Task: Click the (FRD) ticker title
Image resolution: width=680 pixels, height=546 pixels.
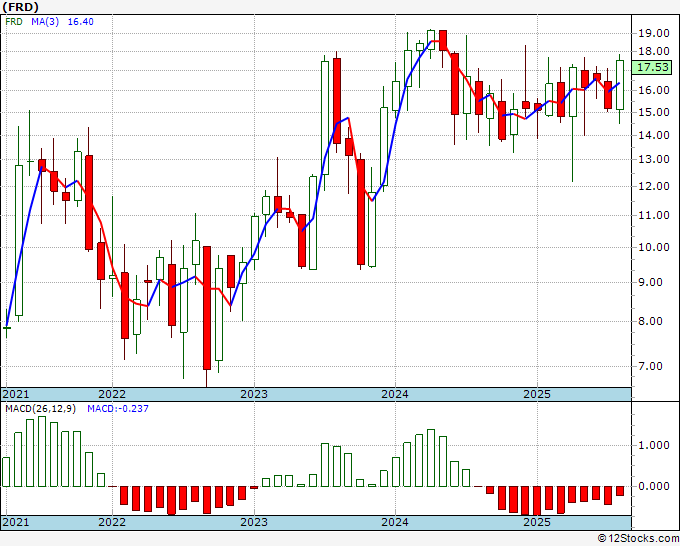Action: click(x=20, y=7)
